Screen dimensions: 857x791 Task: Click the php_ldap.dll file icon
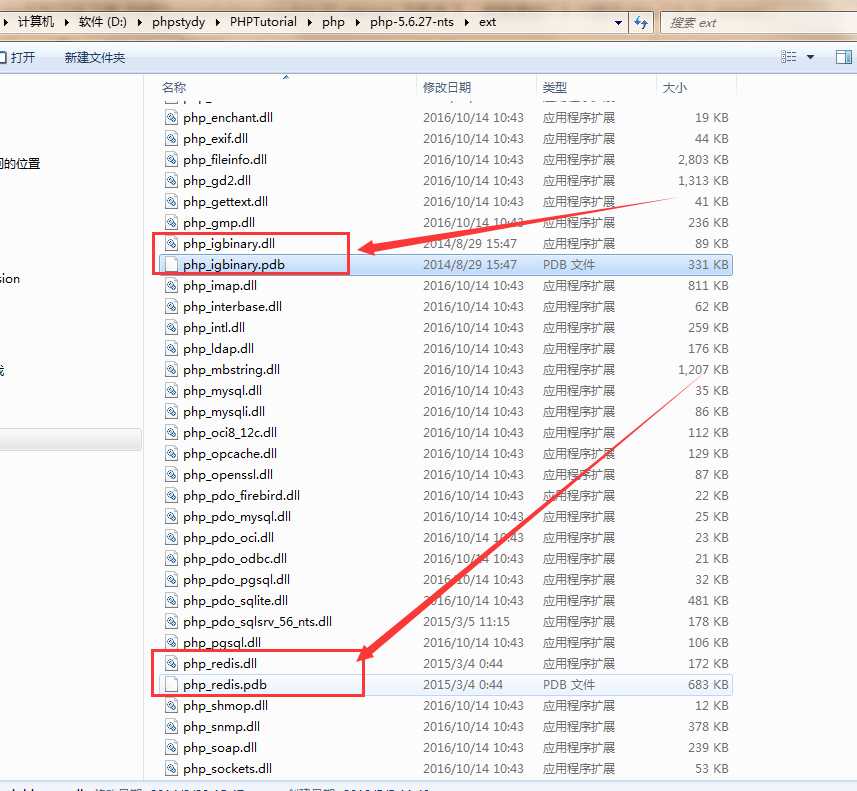pos(172,349)
